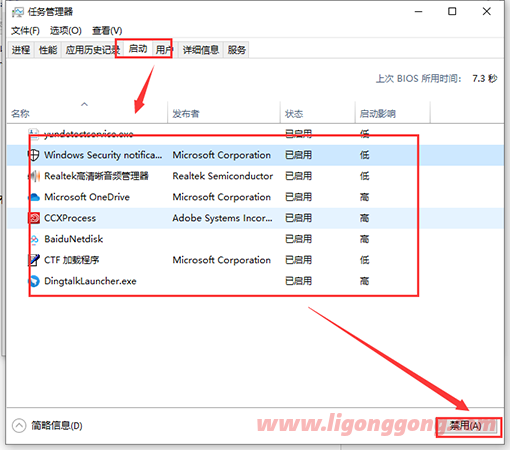Toggle sort arrow above the 名称 column
The width and height of the screenshot is (510, 450).
tap(85, 104)
